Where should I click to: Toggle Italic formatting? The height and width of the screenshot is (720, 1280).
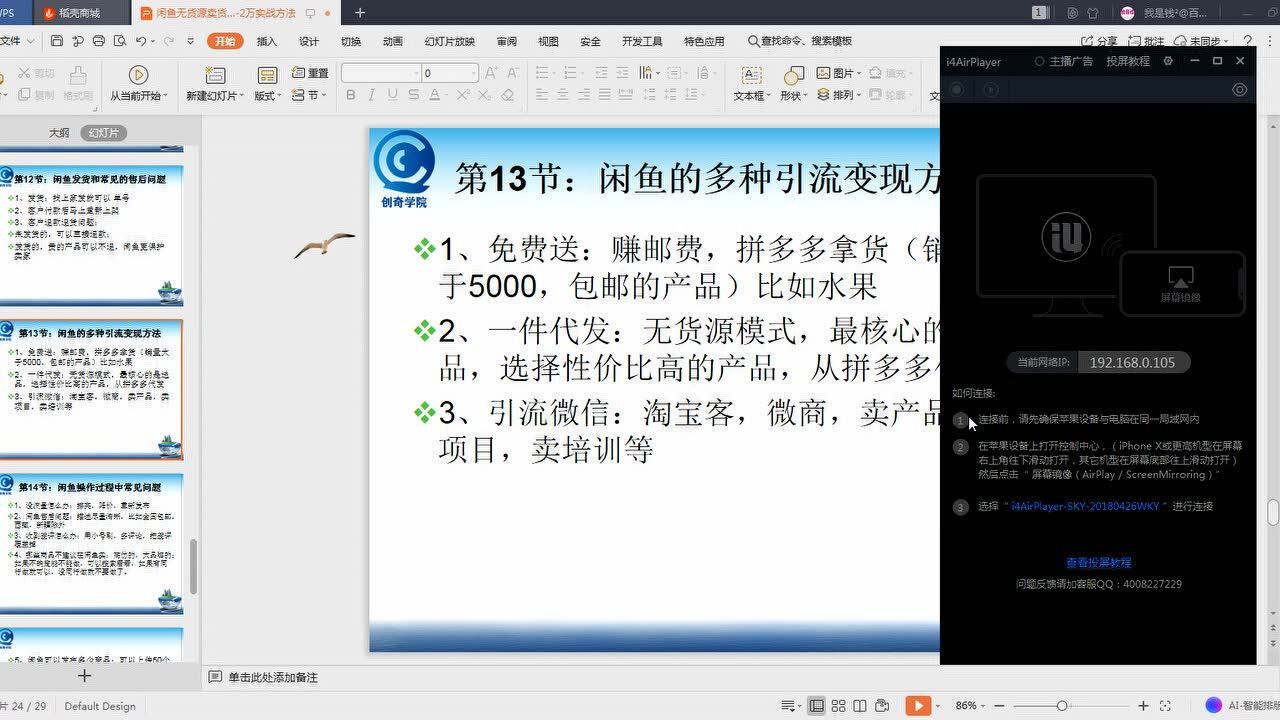coord(371,95)
